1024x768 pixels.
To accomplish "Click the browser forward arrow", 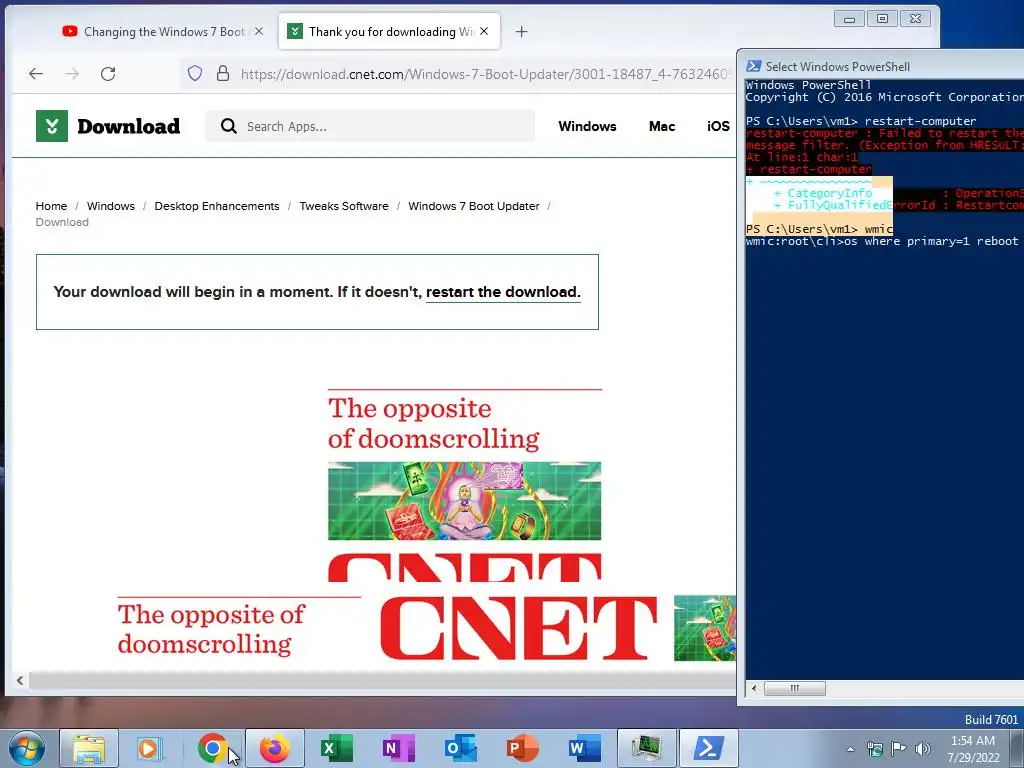I will pyautogui.click(x=72, y=74).
